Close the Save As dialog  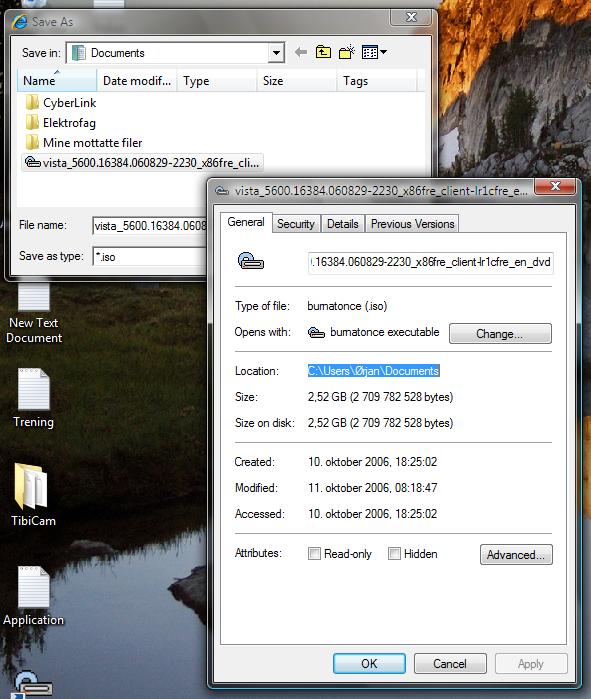(411, 17)
